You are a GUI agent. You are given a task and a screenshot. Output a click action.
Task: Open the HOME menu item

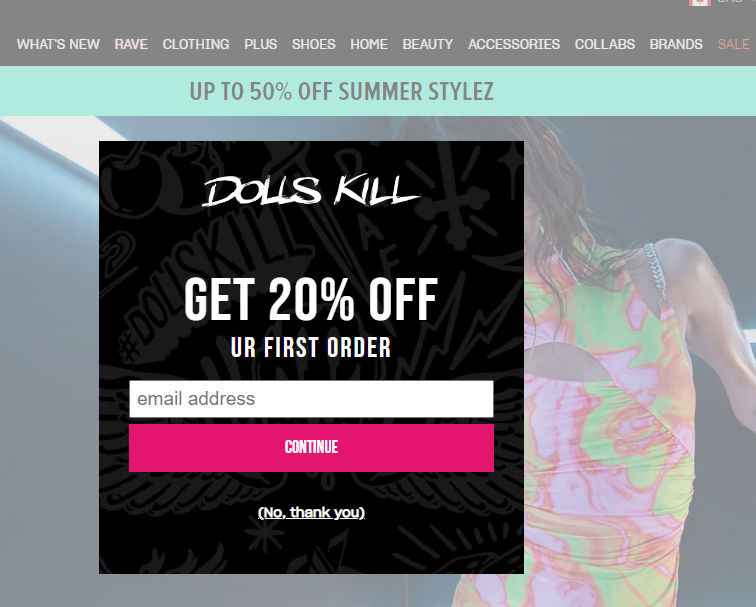tap(369, 44)
